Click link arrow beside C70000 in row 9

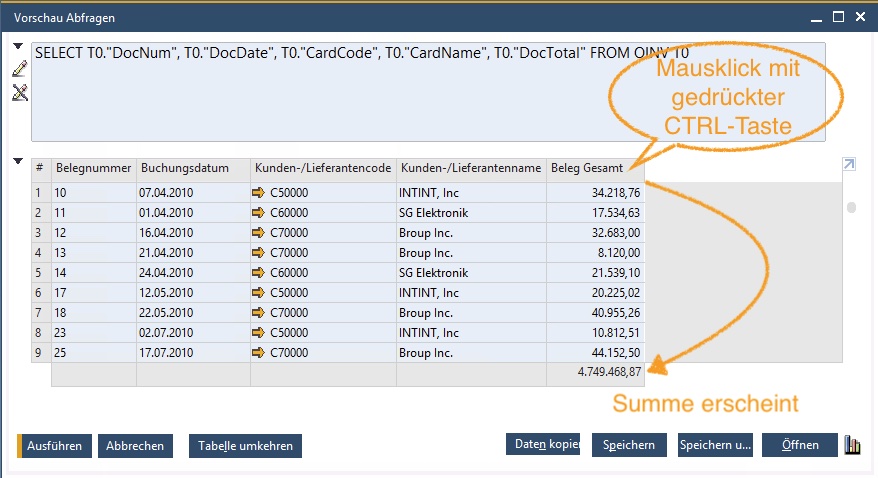pyautogui.click(x=261, y=352)
